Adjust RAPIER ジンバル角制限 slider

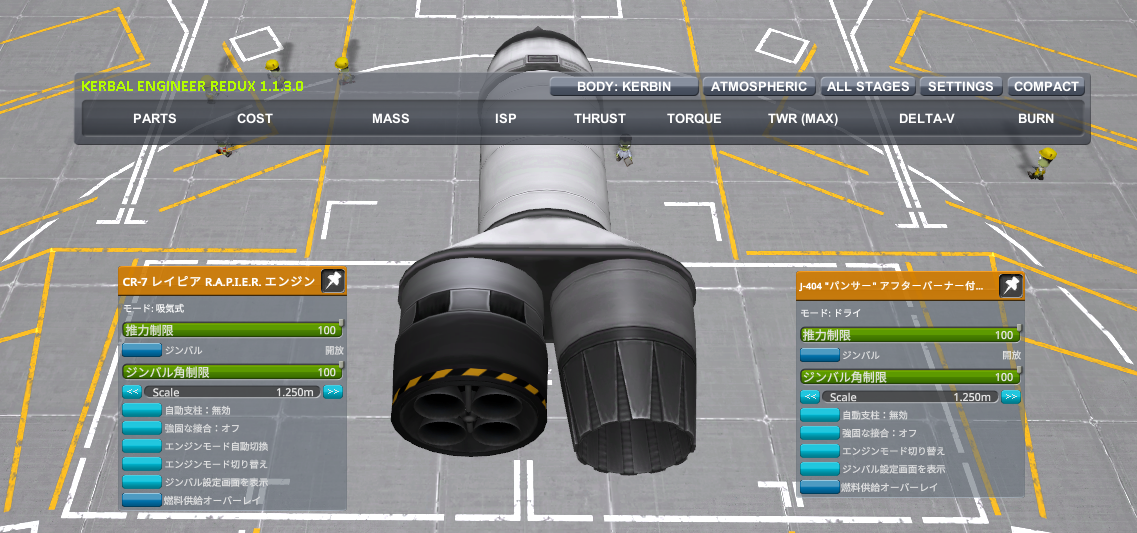tap(232, 372)
